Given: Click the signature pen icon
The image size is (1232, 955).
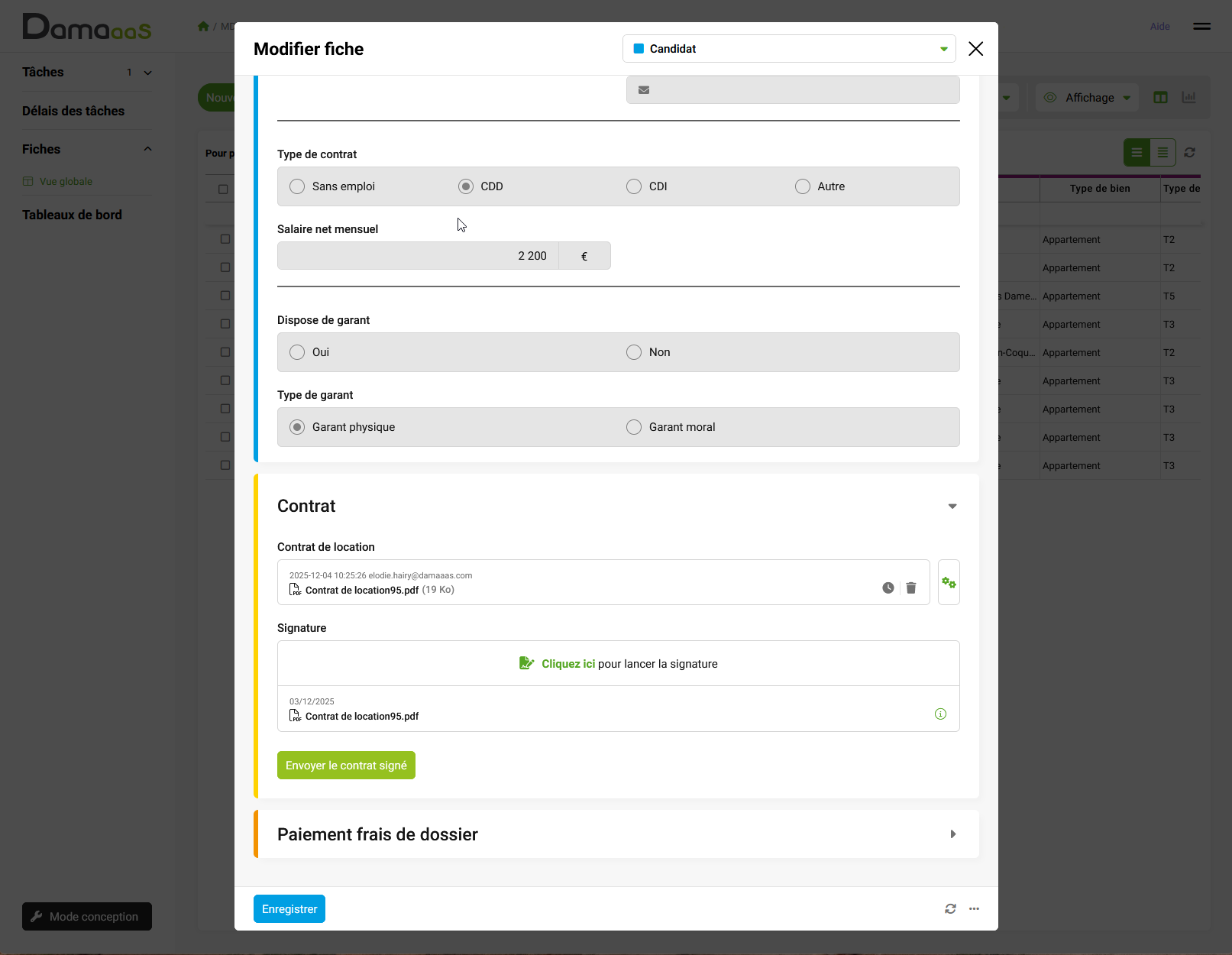Looking at the screenshot, I should click(526, 663).
